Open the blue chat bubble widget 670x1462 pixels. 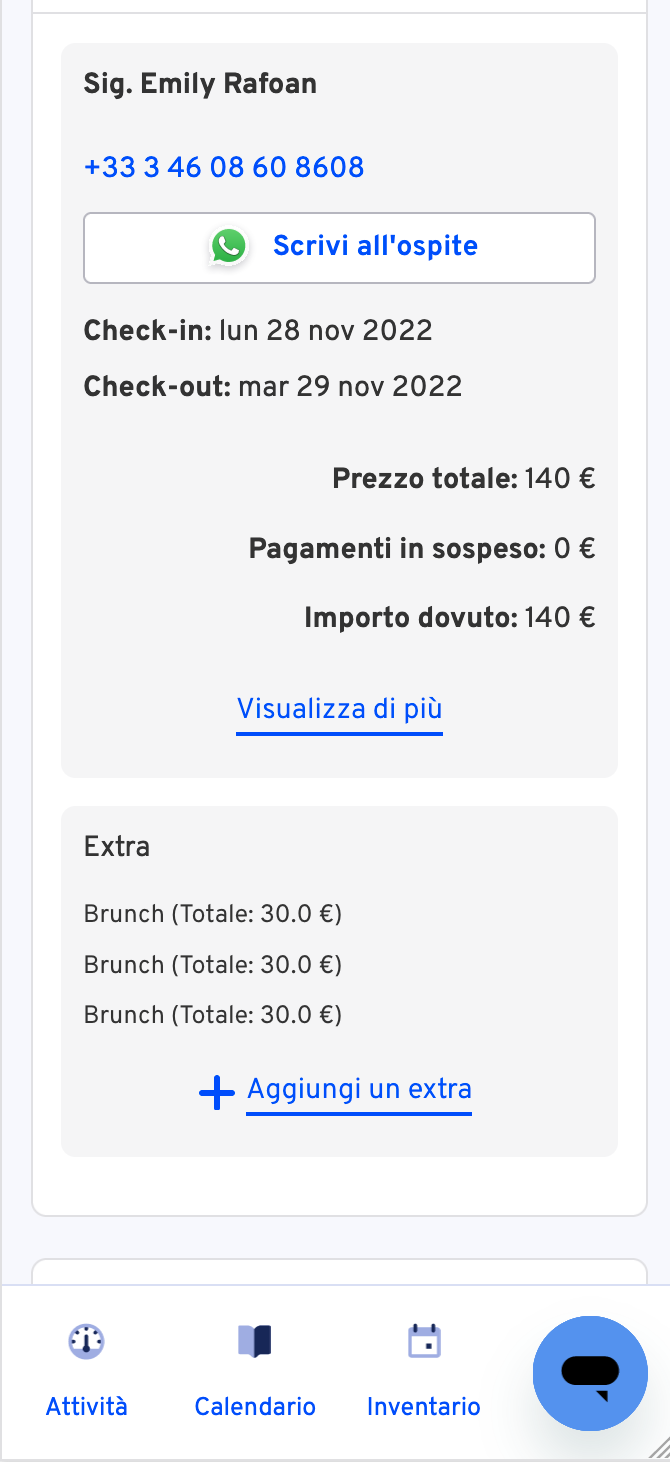(590, 1373)
